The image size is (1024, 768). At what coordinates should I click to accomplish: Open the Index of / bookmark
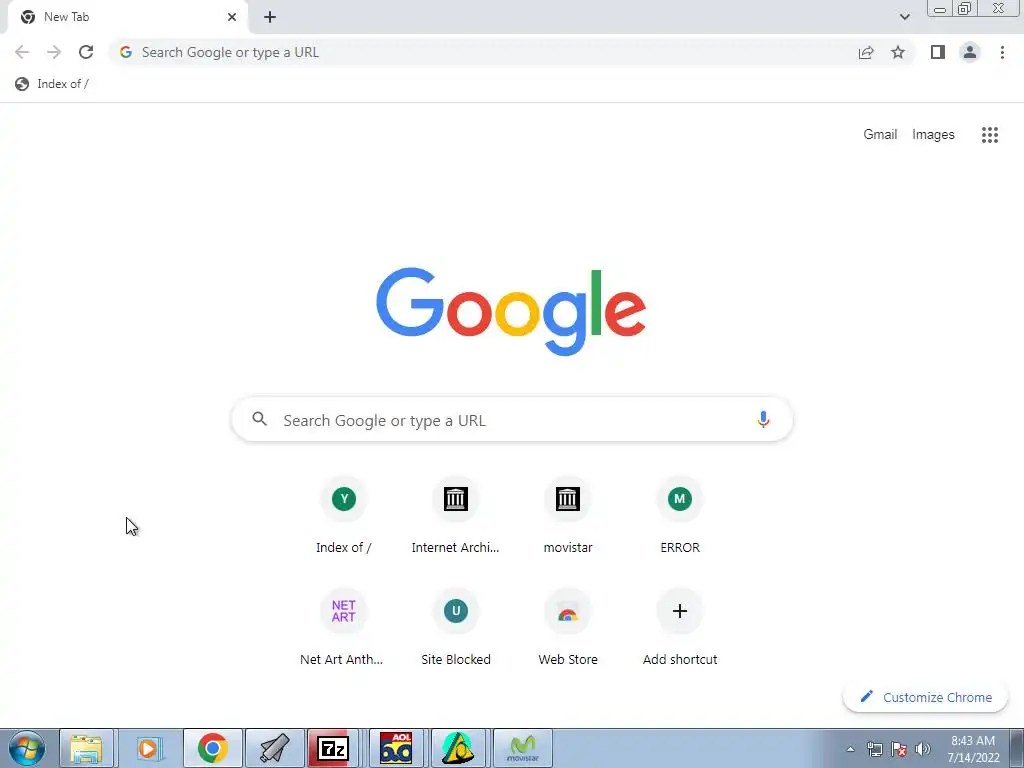52,84
